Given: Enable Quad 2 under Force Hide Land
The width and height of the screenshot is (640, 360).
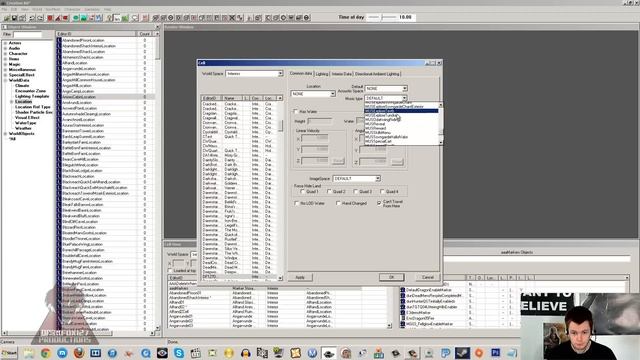Looking at the screenshot, I should click(329, 191).
